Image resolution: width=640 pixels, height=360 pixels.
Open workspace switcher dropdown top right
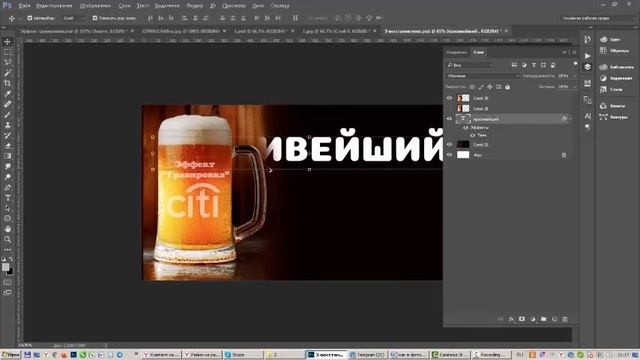(x=598, y=18)
